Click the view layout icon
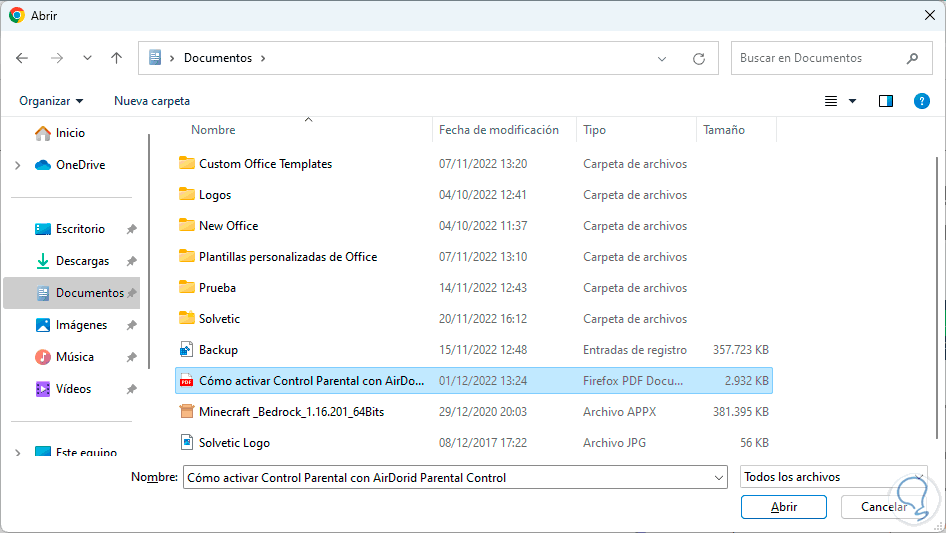The width and height of the screenshot is (946, 533). pos(830,101)
